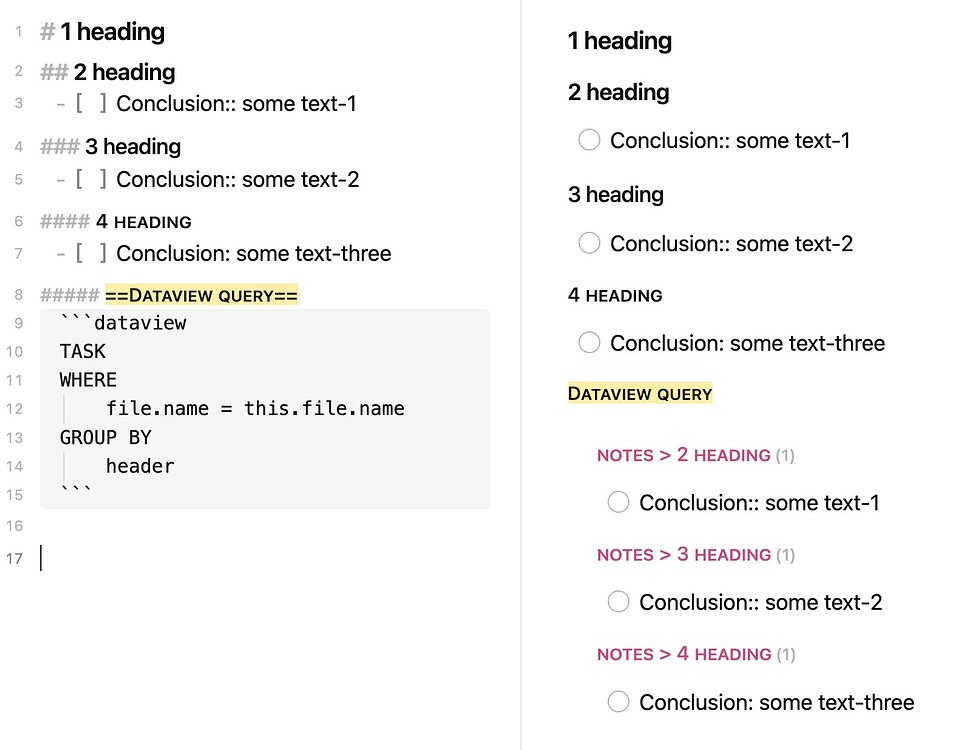The width and height of the screenshot is (958, 750).
Task: Toggle the "Conclusion: some text-three" task checkbox
Action: [x=589, y=343]
